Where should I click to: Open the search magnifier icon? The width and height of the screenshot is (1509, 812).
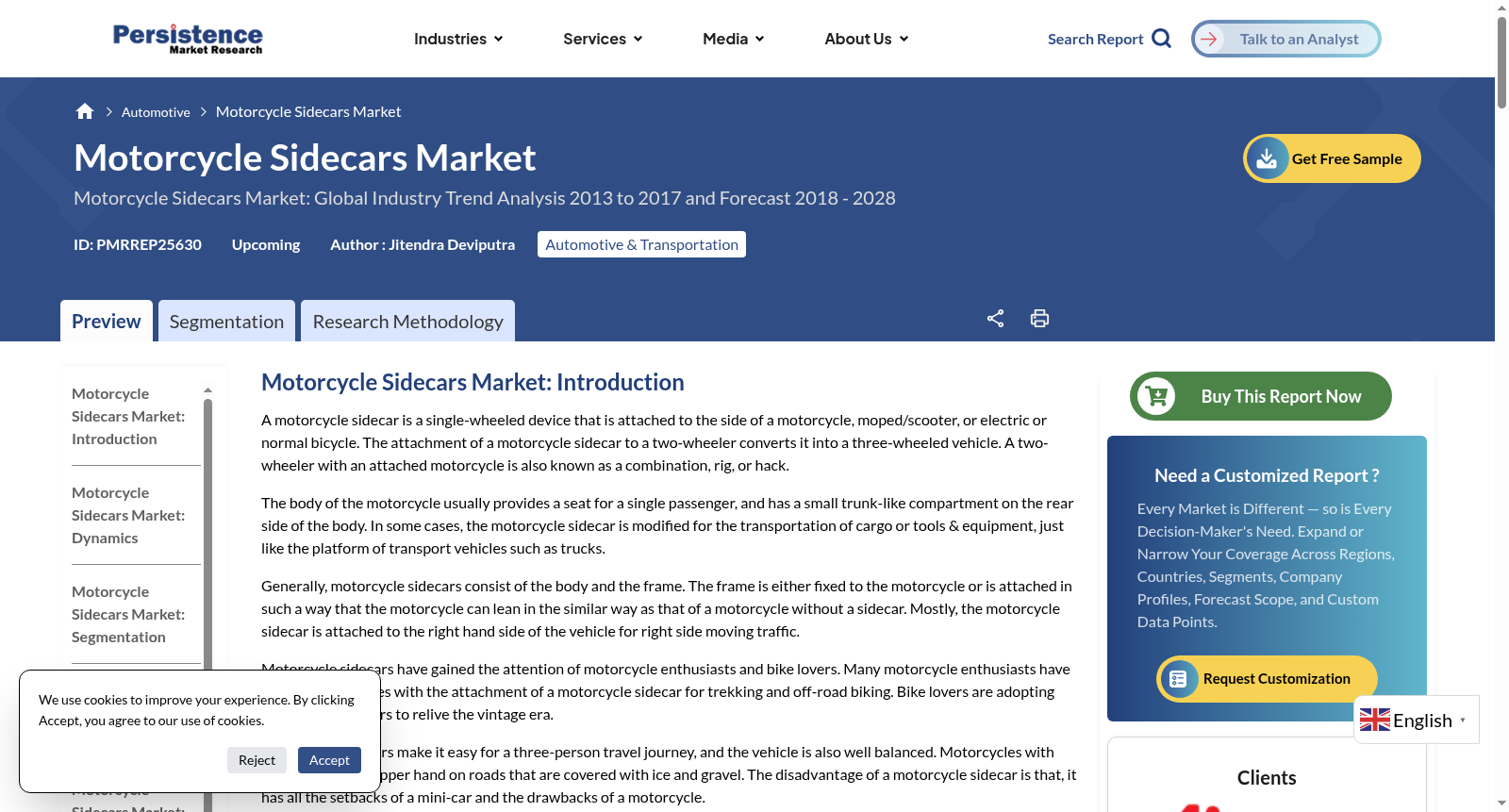click(x=1162, y=39)
